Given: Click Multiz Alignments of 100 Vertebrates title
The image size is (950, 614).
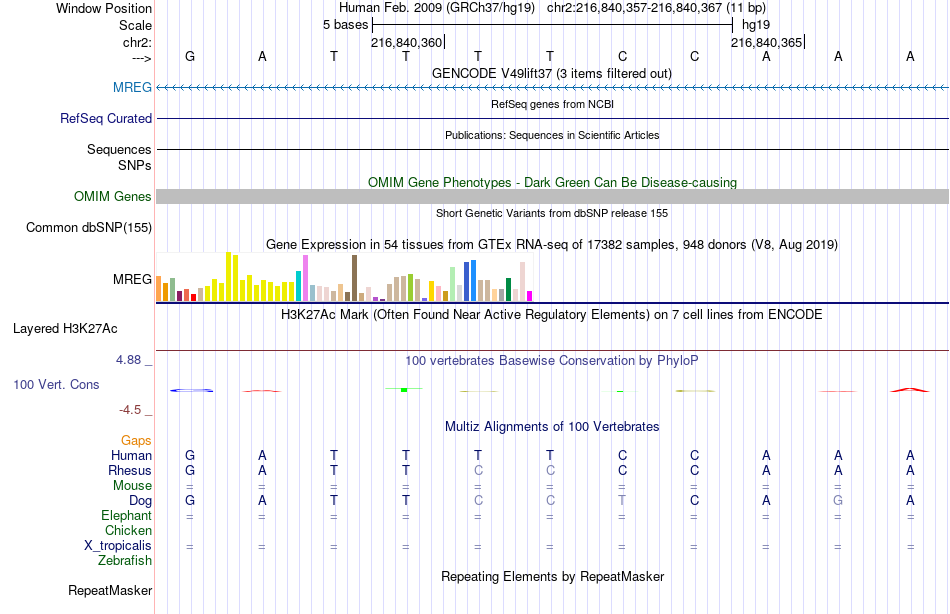Looking at the screenshot, I should coord(551,427).
